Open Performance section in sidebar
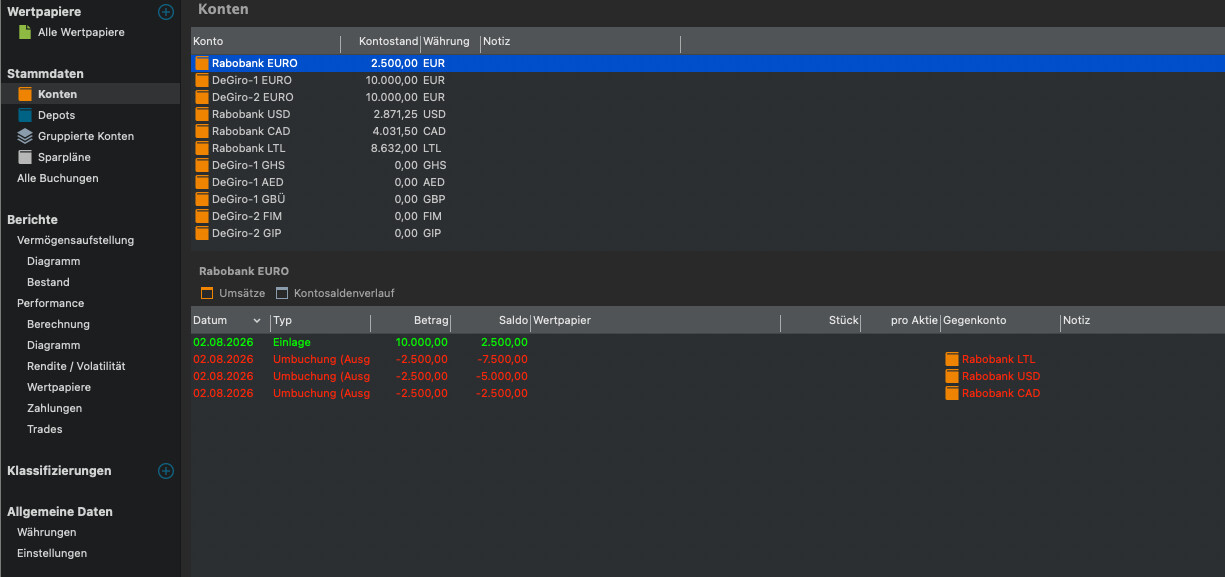 point(50,303)
